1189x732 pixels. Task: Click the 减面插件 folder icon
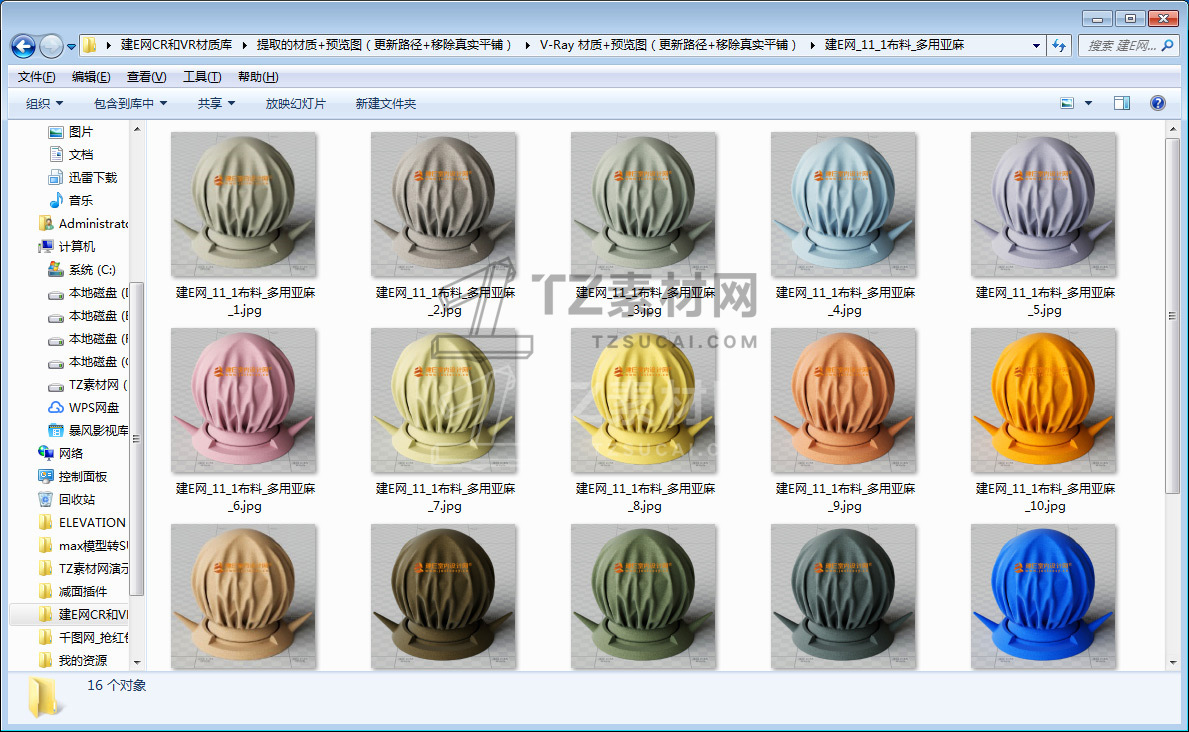coord(45,591)
